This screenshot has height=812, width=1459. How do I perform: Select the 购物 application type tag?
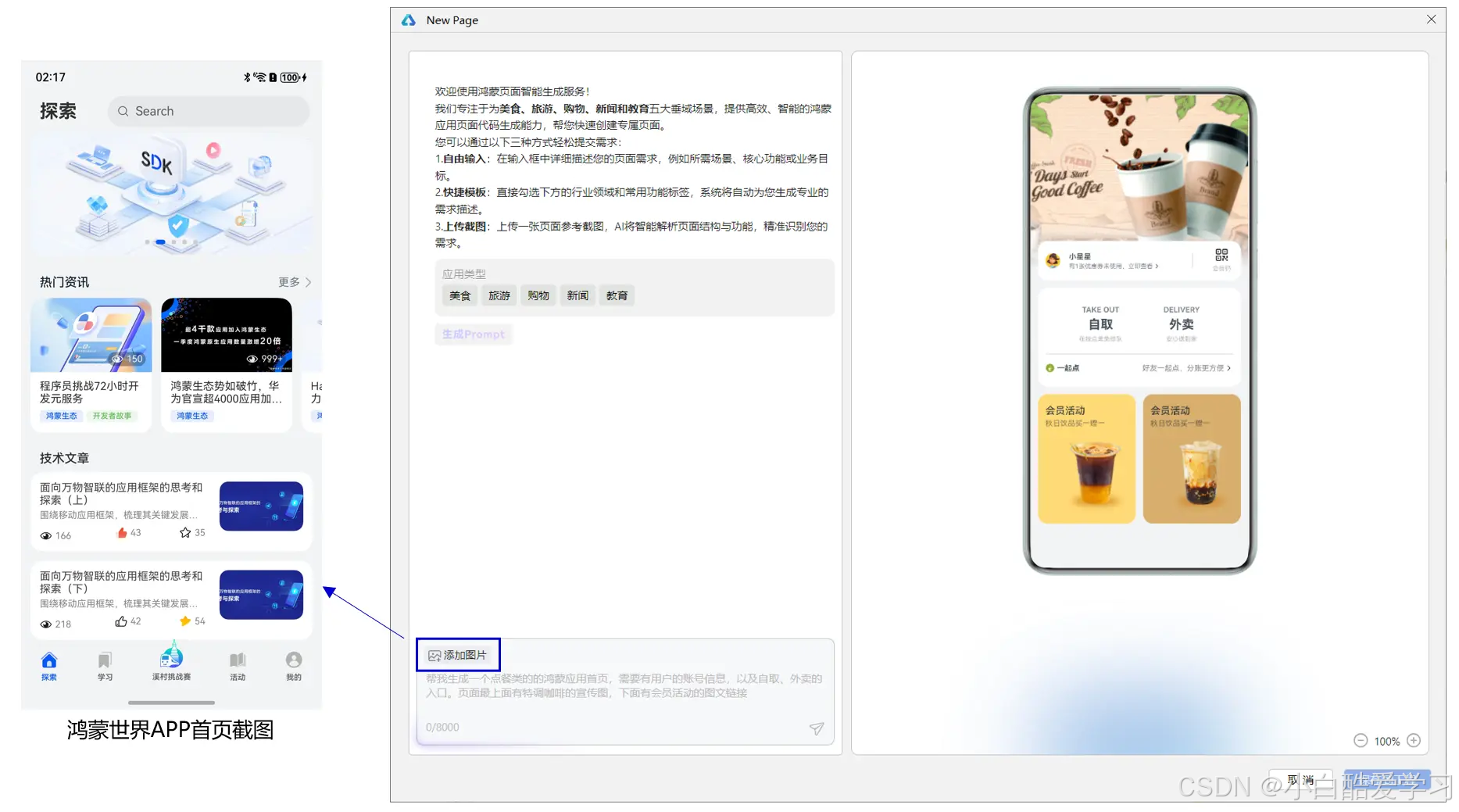[538, 295]
